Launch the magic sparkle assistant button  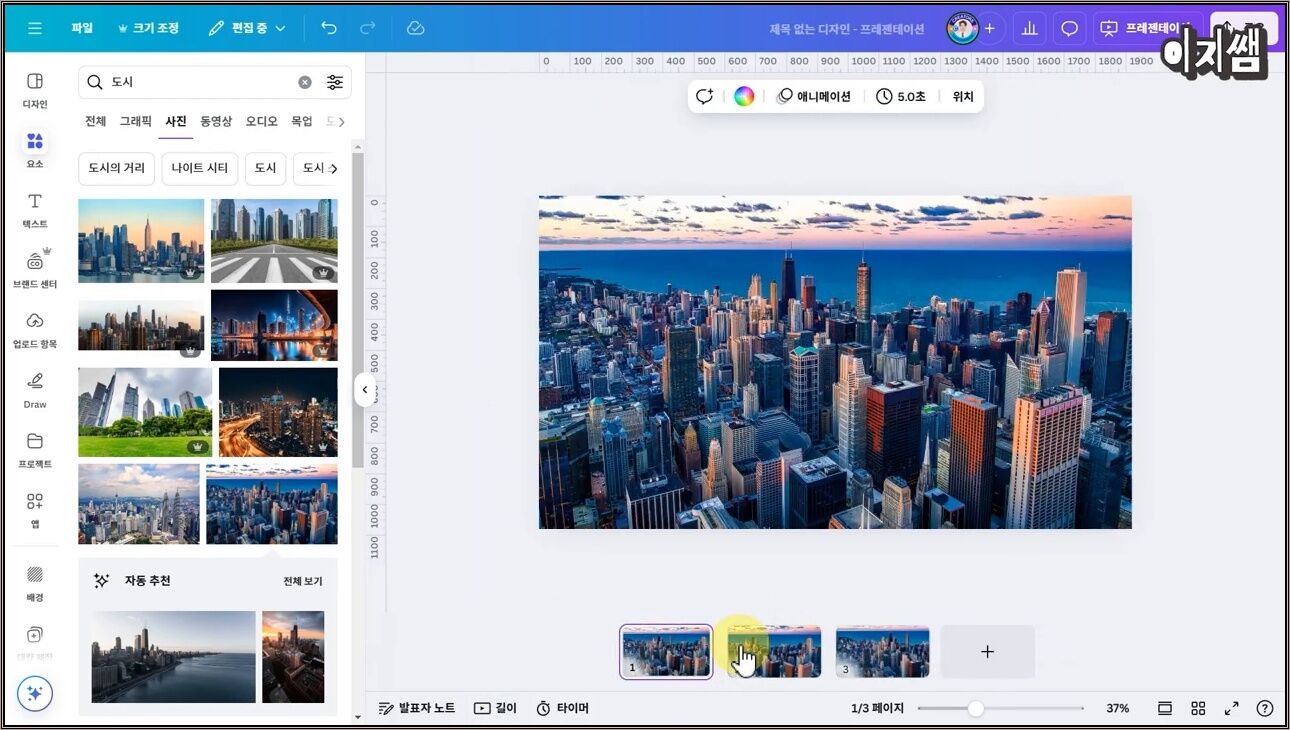(x=35, y=693)
